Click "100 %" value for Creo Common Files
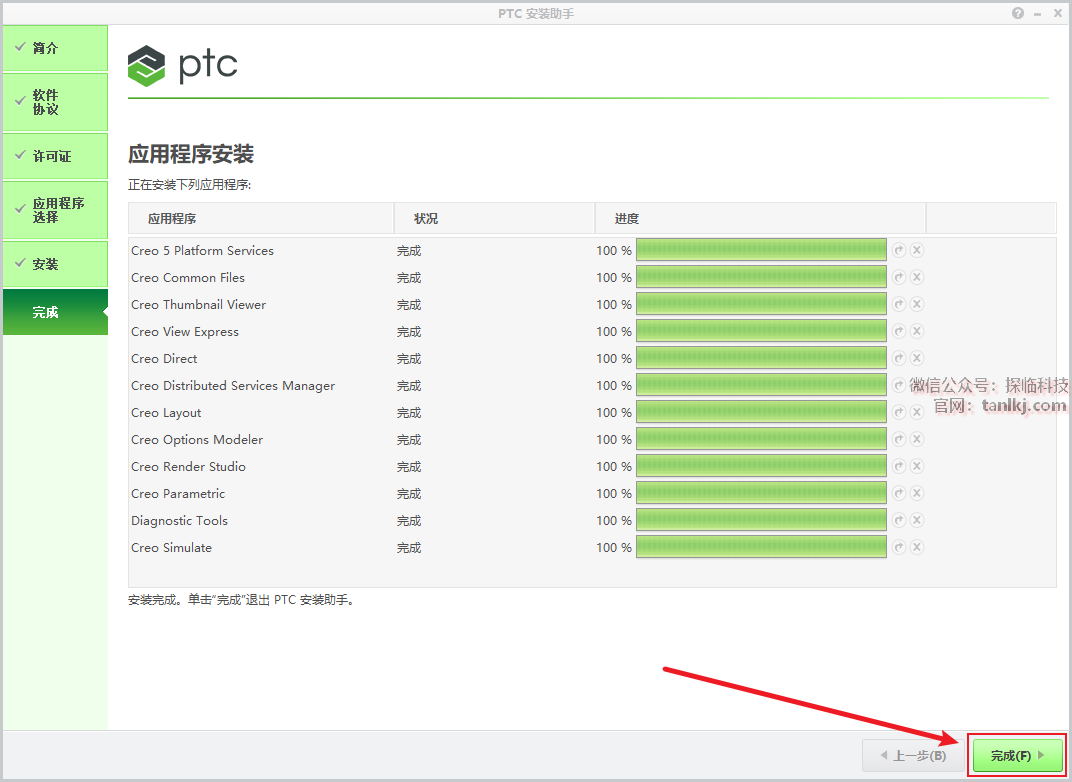The height and width of the screenshot is (782, 1072). pos(614,278)
